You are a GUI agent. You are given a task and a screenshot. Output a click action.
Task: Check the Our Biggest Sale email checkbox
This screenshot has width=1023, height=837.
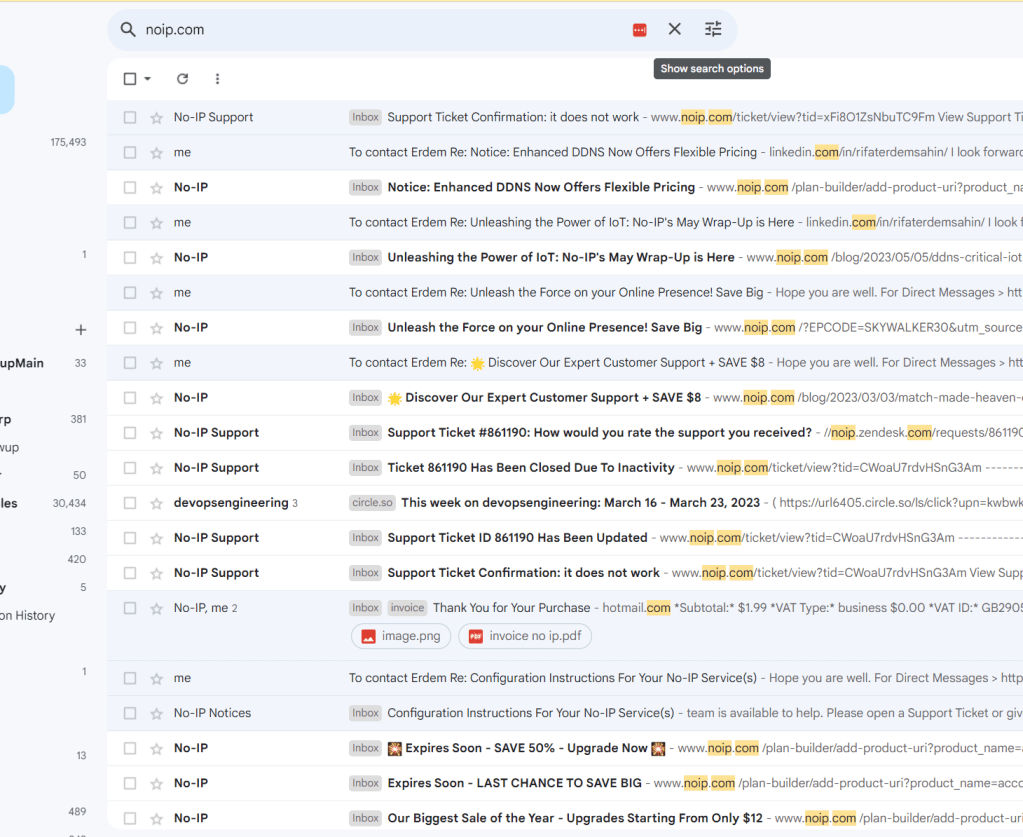point(130,818)
